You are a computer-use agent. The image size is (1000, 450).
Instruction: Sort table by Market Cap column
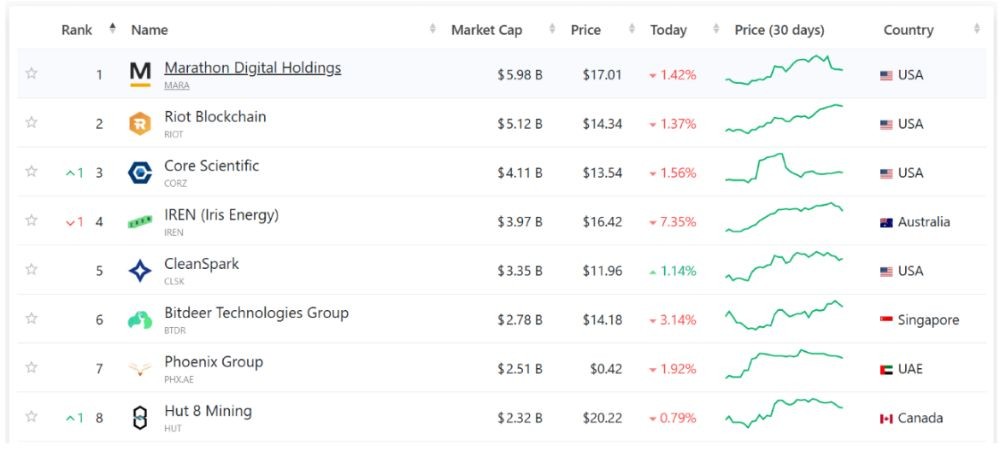pyautogui.click(x=486, y=30)
